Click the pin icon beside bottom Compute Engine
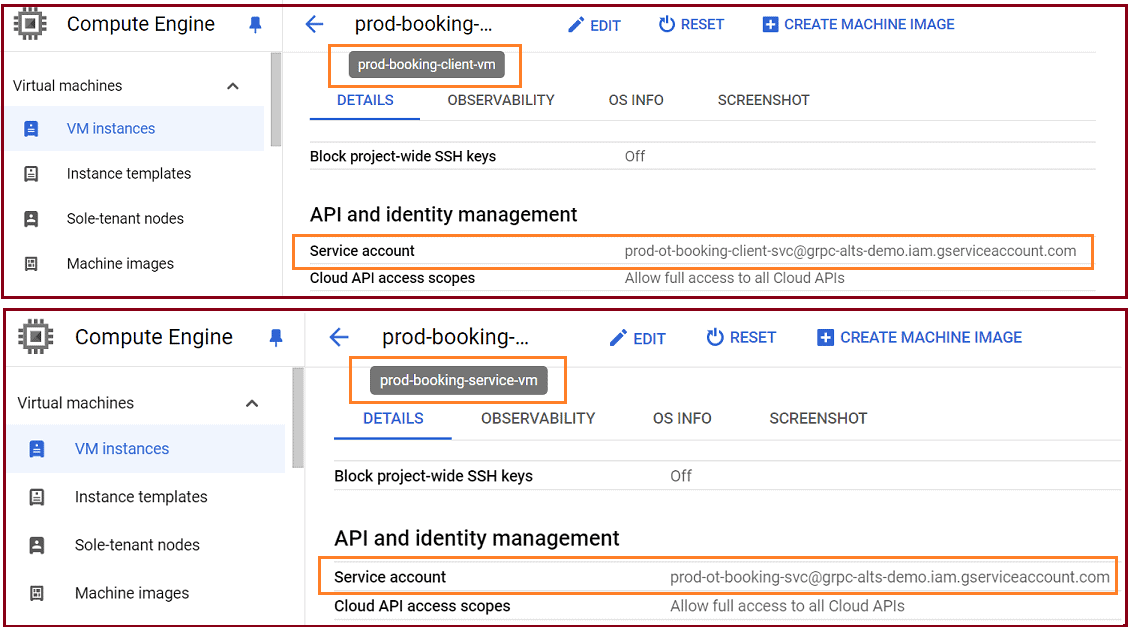Viewport: 1130px width, 627px height. coord(276,337)
